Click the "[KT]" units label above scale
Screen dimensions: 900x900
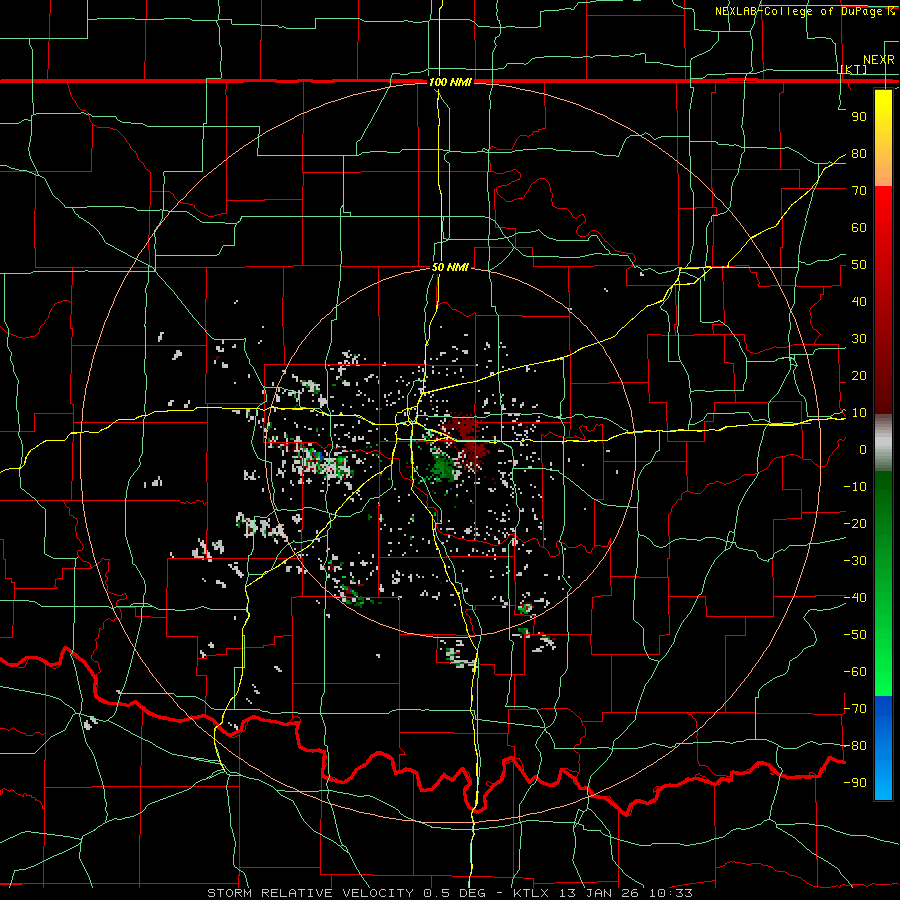[854, 69]
